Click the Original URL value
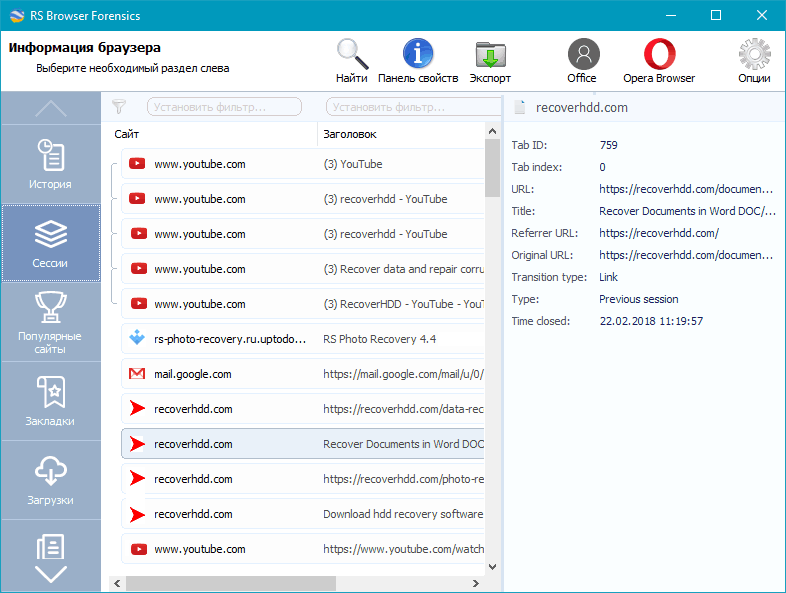786x593 pixels. click(x=686, y=255)
